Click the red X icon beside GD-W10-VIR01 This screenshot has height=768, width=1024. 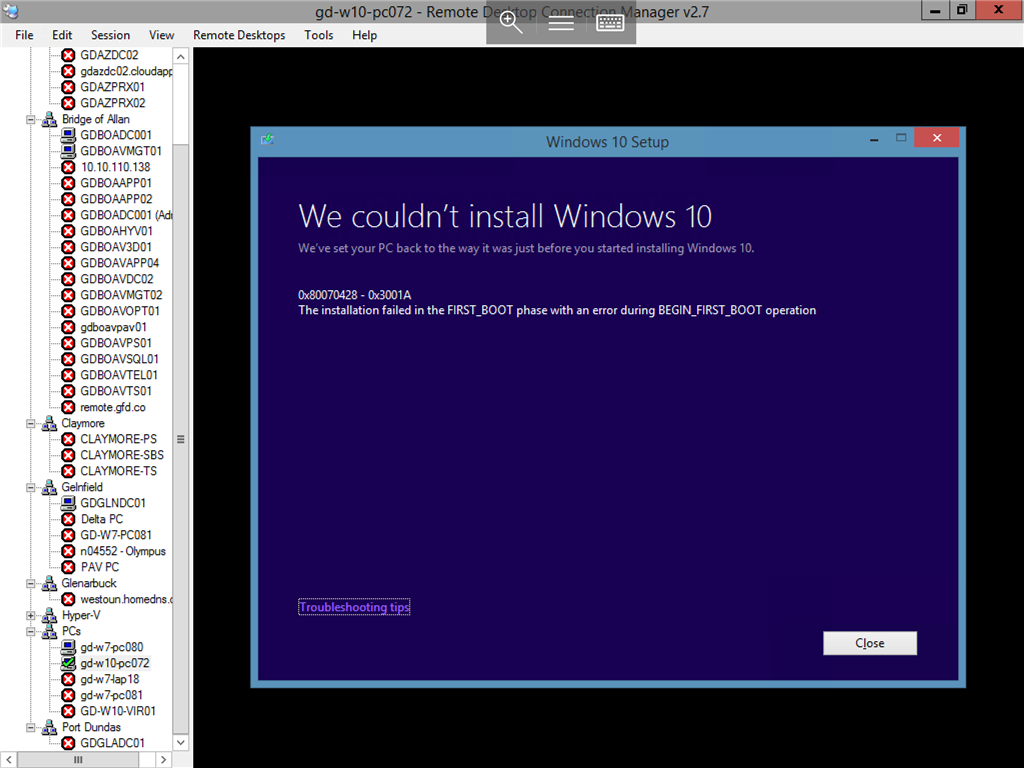click(x=68, y=711)
